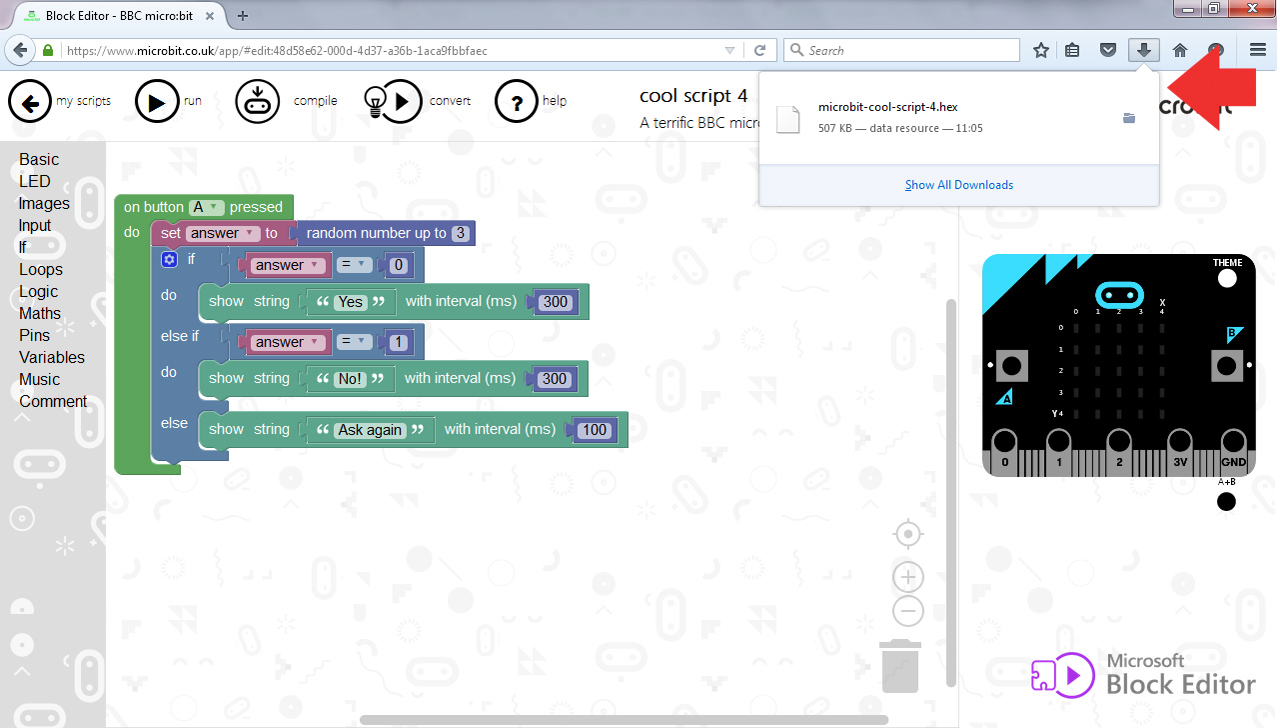1280x728 pixels.
Task: Zoom out with the minus icon
Action: pyautogui.click(x=908, y=611)
